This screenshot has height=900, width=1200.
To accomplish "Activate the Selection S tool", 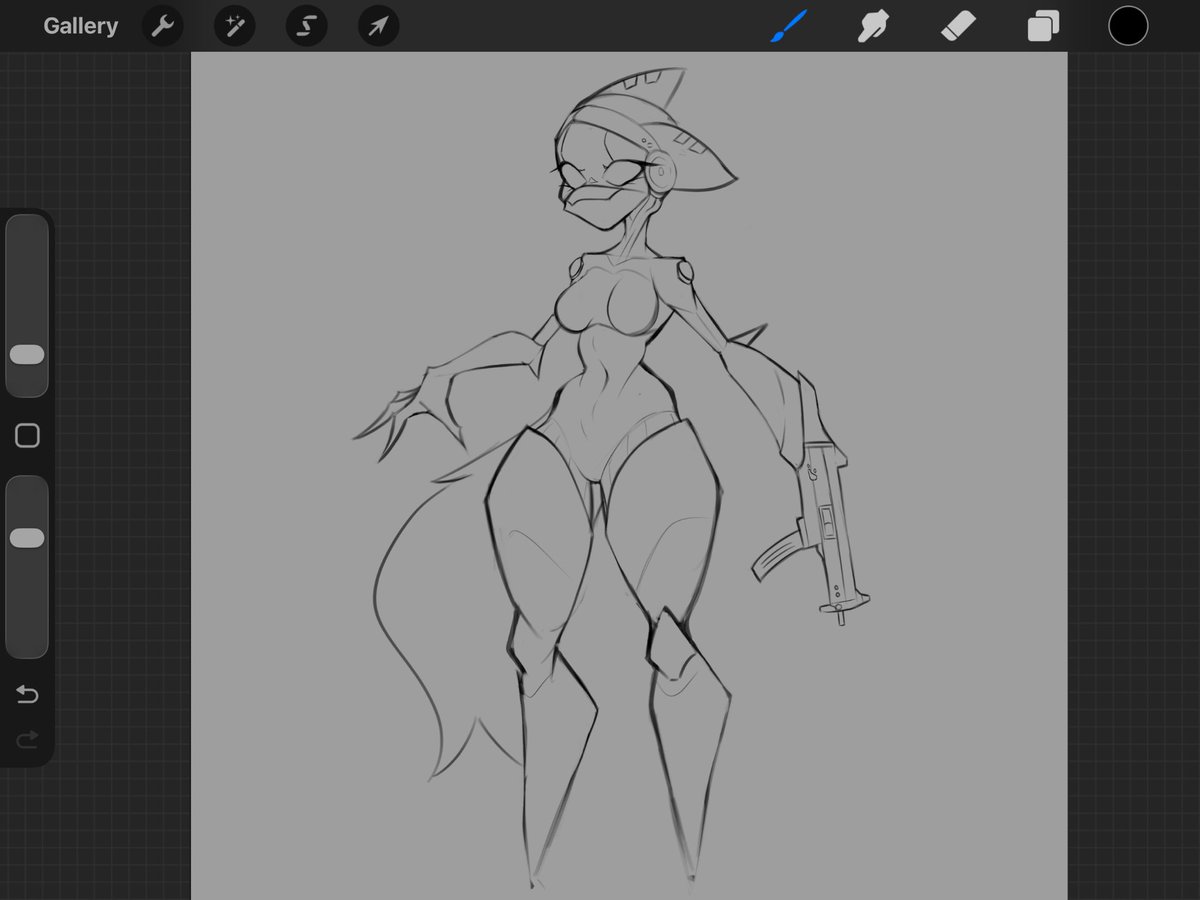I will pos(307,26).
